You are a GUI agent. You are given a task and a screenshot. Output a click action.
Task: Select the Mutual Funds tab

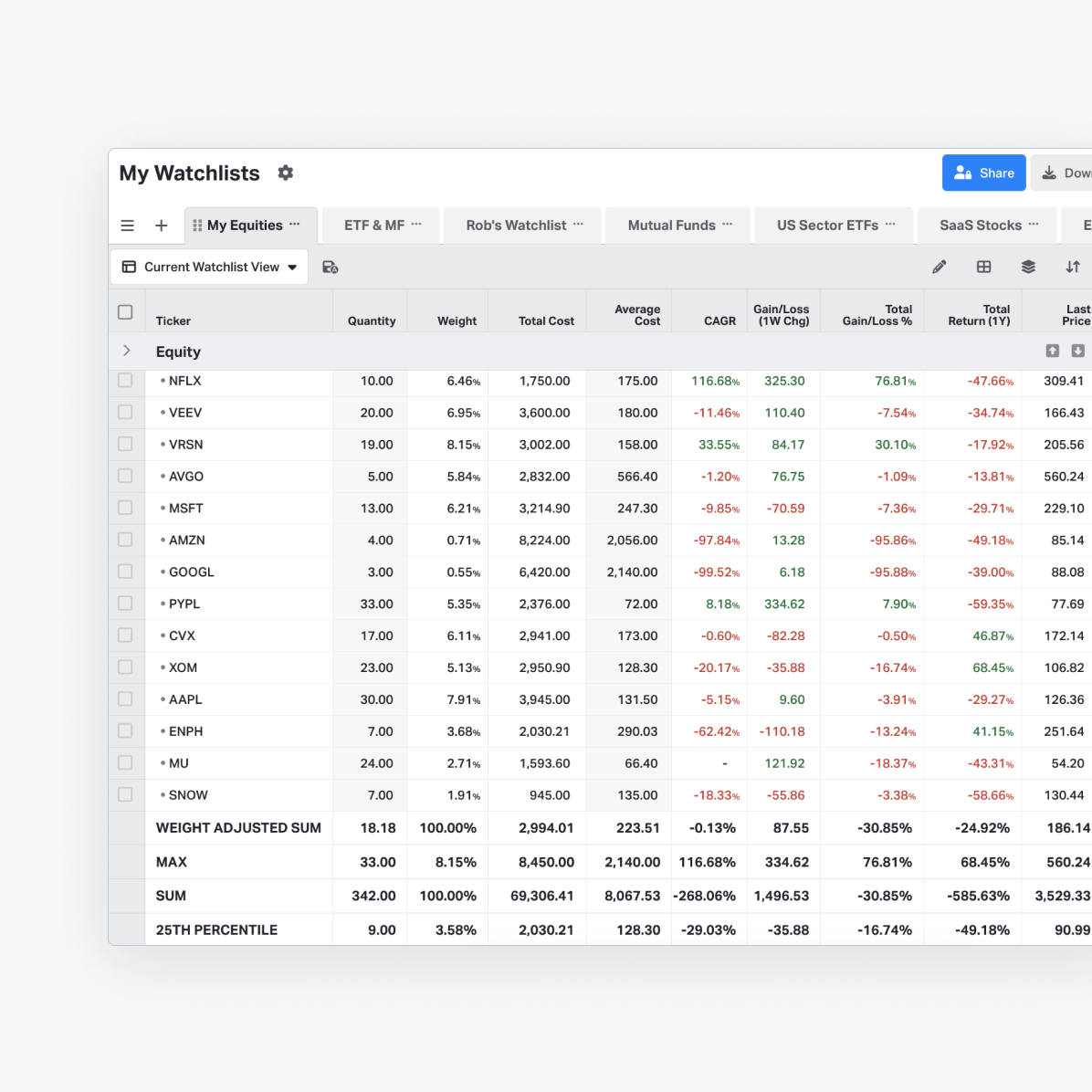coord(677,226)
